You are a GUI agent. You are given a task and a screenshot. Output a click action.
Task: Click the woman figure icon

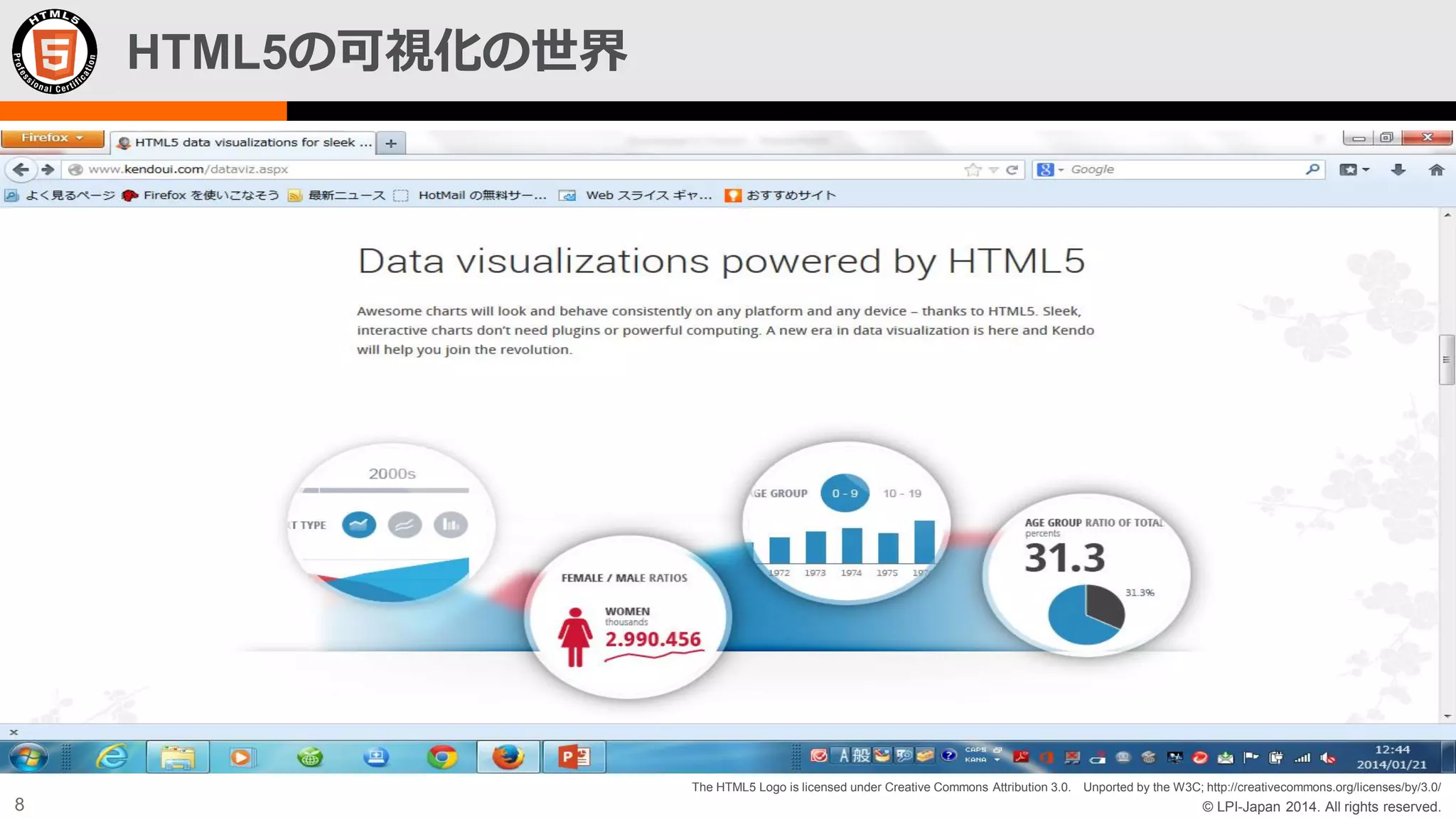click(x=575, y=637)
